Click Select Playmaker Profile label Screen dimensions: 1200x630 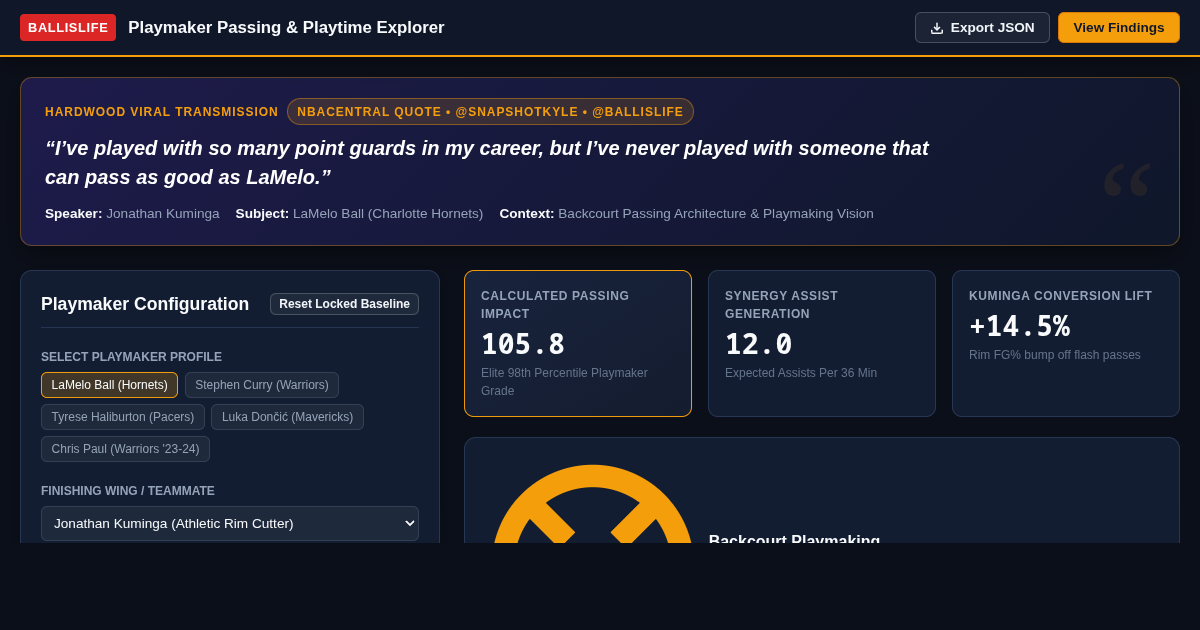coord(131,357)
